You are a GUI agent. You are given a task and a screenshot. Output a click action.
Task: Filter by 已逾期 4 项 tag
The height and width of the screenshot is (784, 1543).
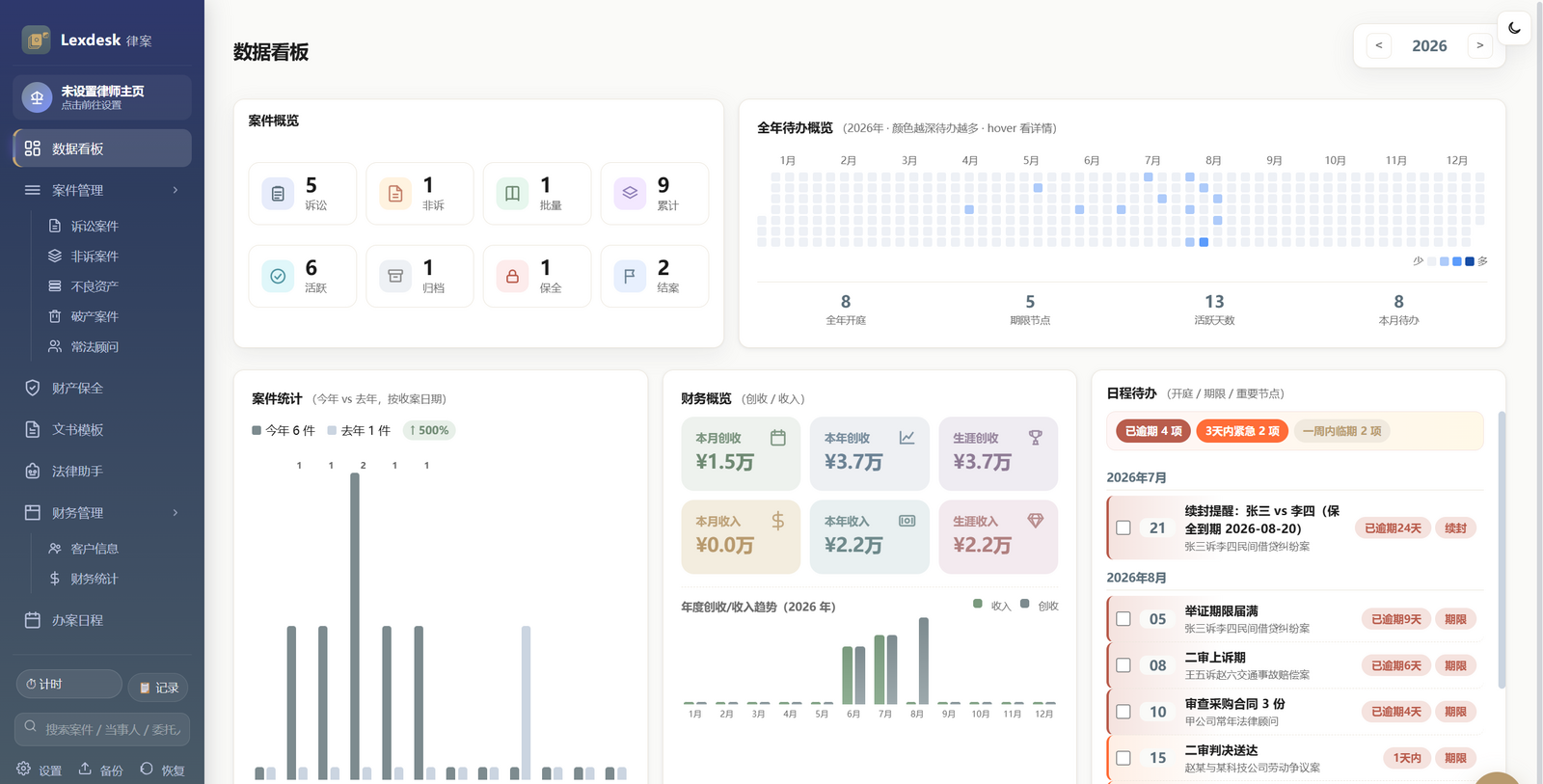point(1153,431)
